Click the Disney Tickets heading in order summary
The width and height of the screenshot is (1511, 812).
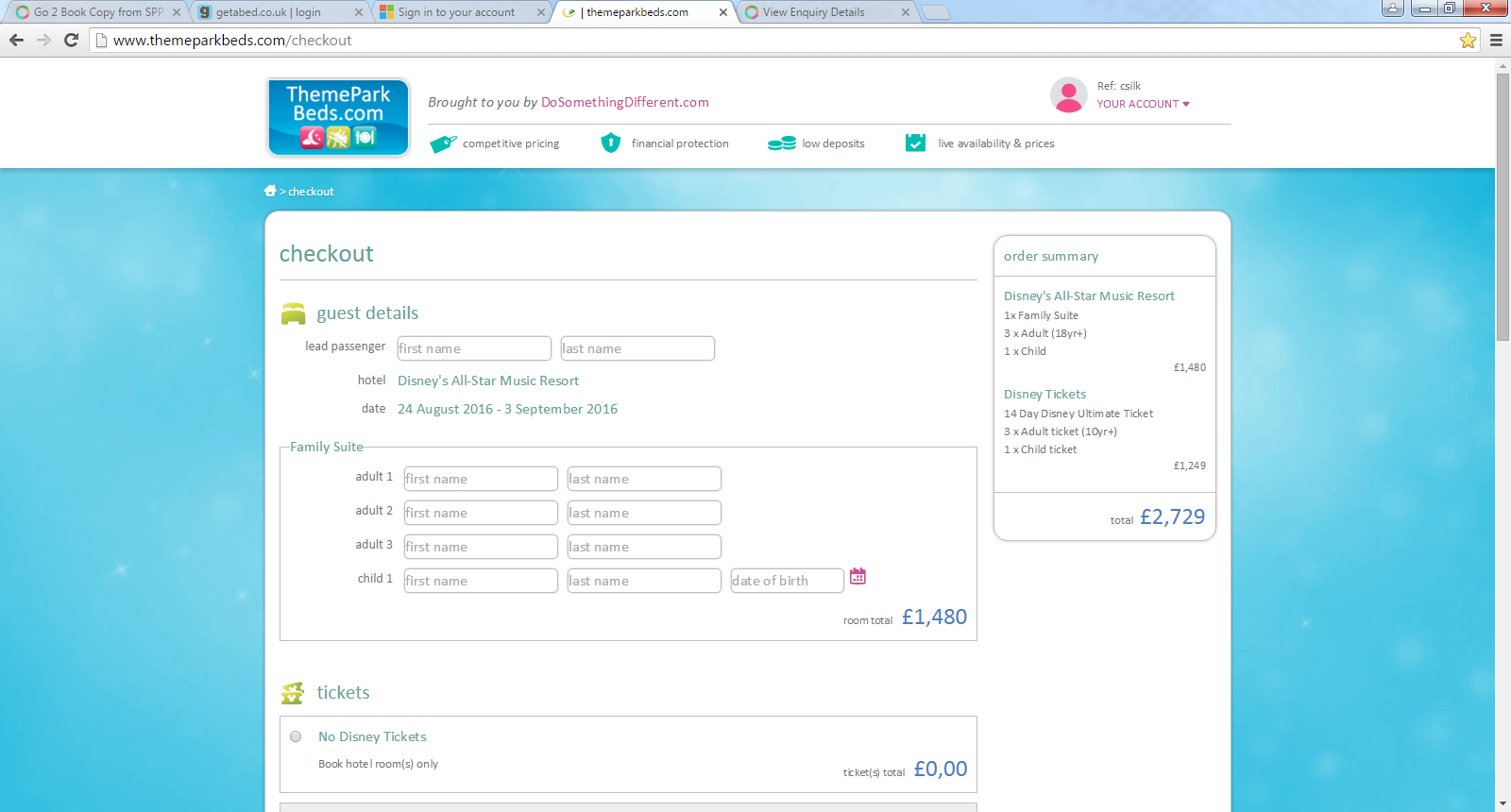(1044, 395)
